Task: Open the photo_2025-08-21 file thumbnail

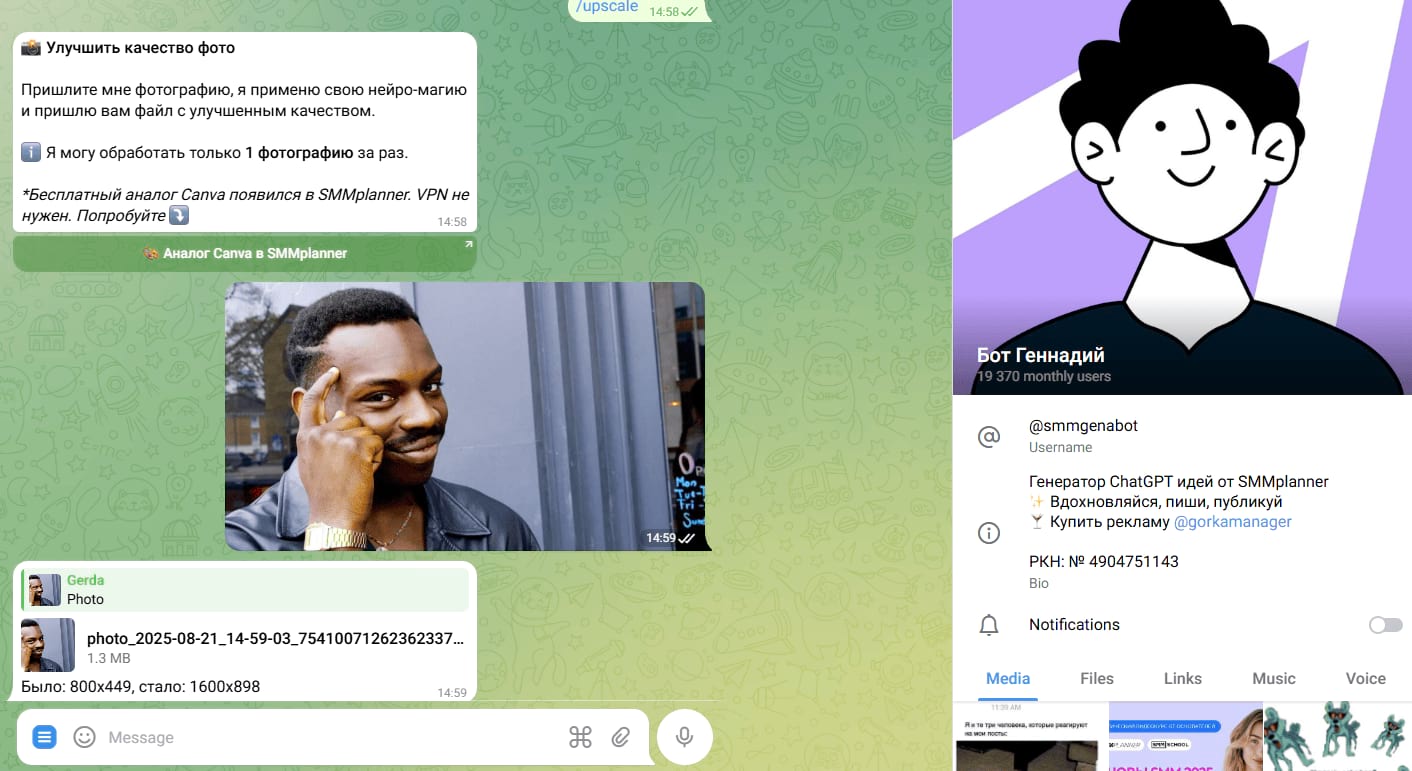Action: pyautogui.click(x=48, y=645)
